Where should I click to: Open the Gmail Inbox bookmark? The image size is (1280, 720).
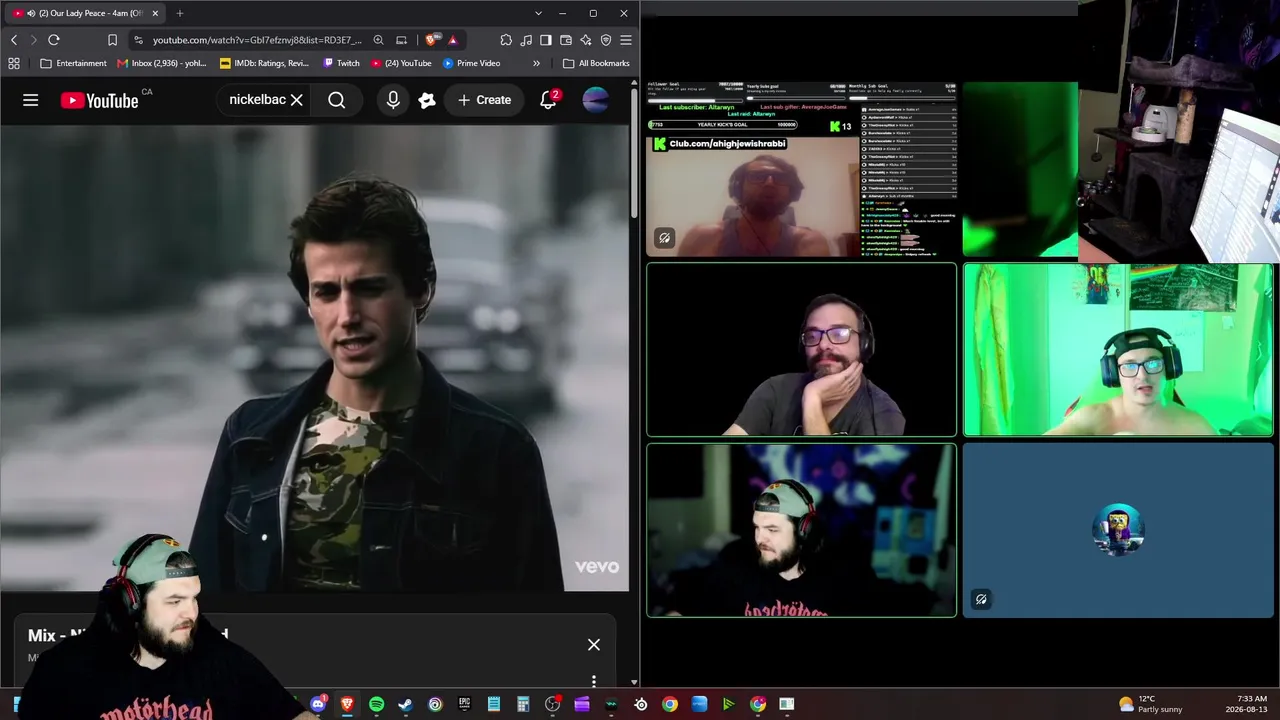[162, 63]
